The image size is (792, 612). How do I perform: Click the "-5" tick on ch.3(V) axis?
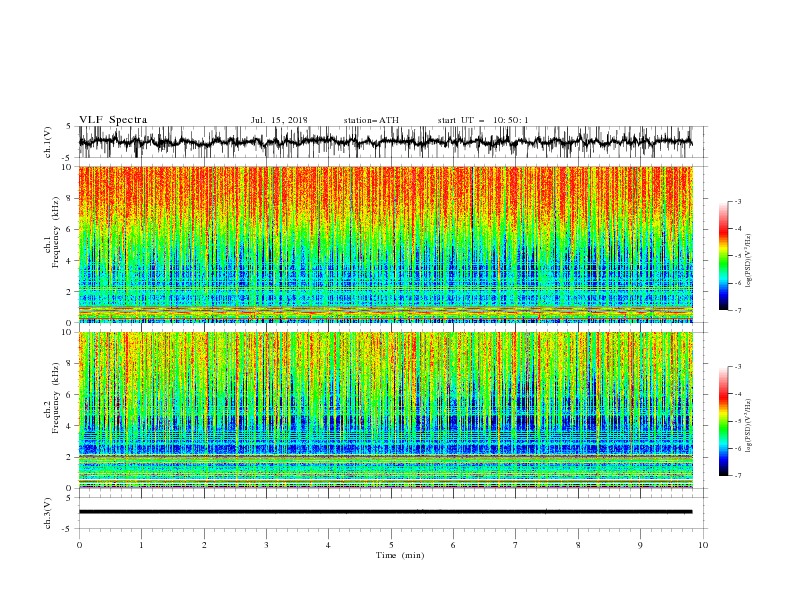pyautogui.click(x=68, y=529)
